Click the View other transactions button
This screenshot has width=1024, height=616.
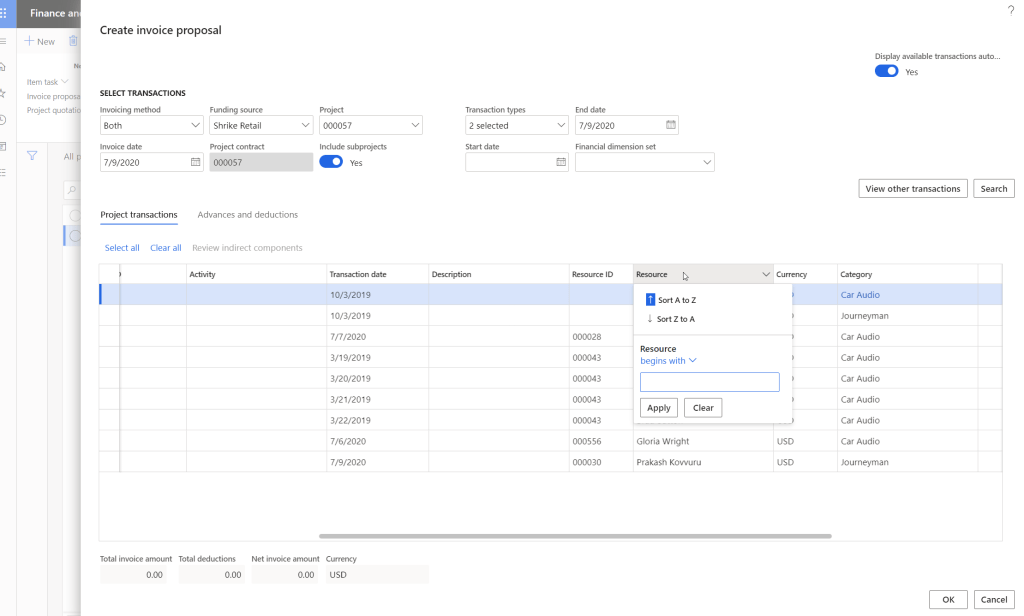click(x=912, y=188)
